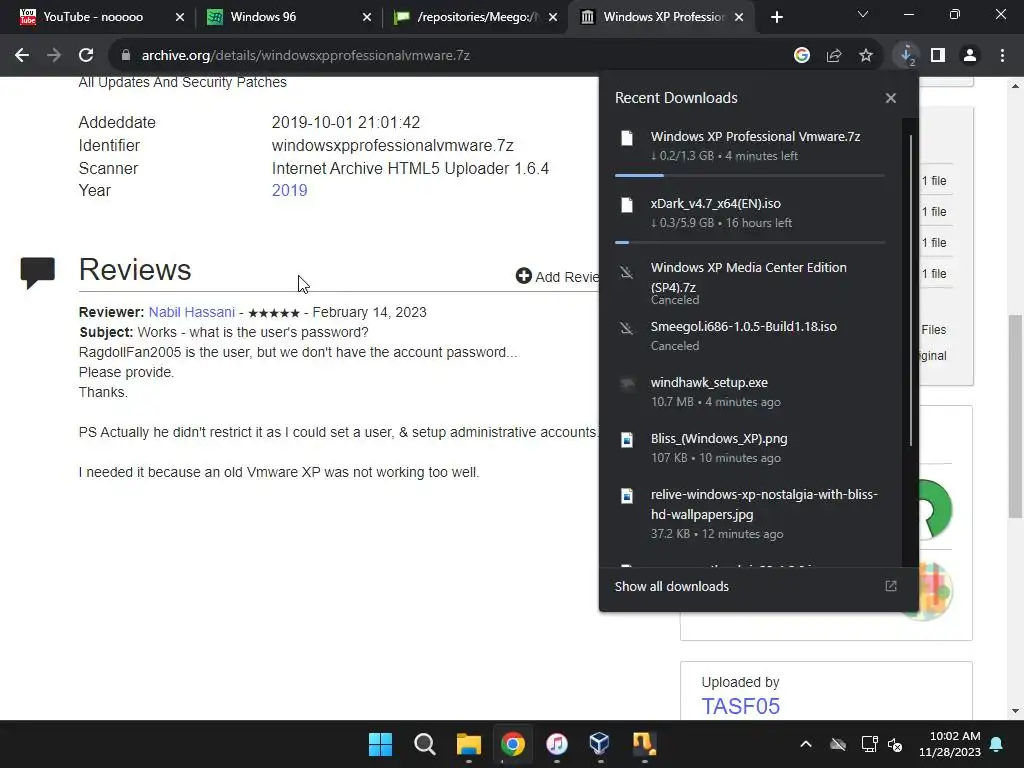This screenshot has width=1024, height=768.
Task: Click the xDark_v4.7_x64(EN).iso file icon
Action: click(627, 204)
